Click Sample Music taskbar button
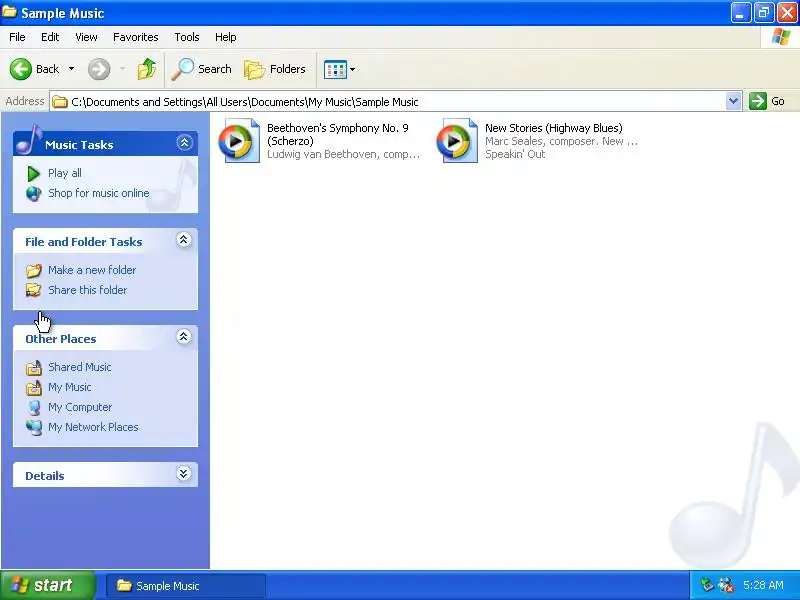This screenshot has height=600, width=800. point(186,586)
